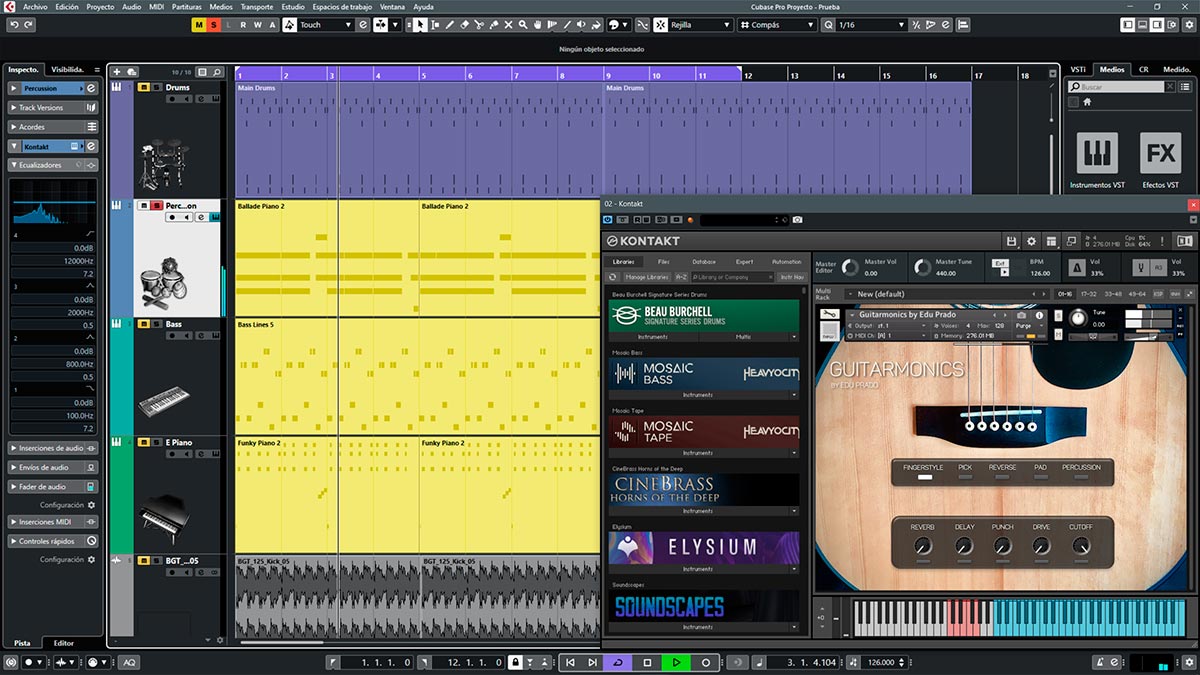
Task: Toggle left zone visibility button
Action: click(1128, 24)
